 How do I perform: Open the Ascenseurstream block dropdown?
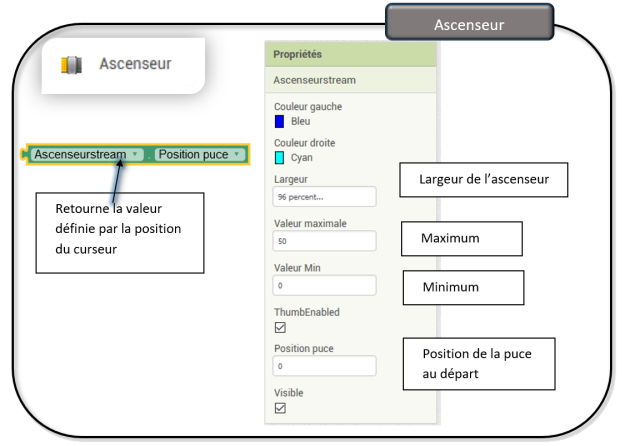coord(135,155)
